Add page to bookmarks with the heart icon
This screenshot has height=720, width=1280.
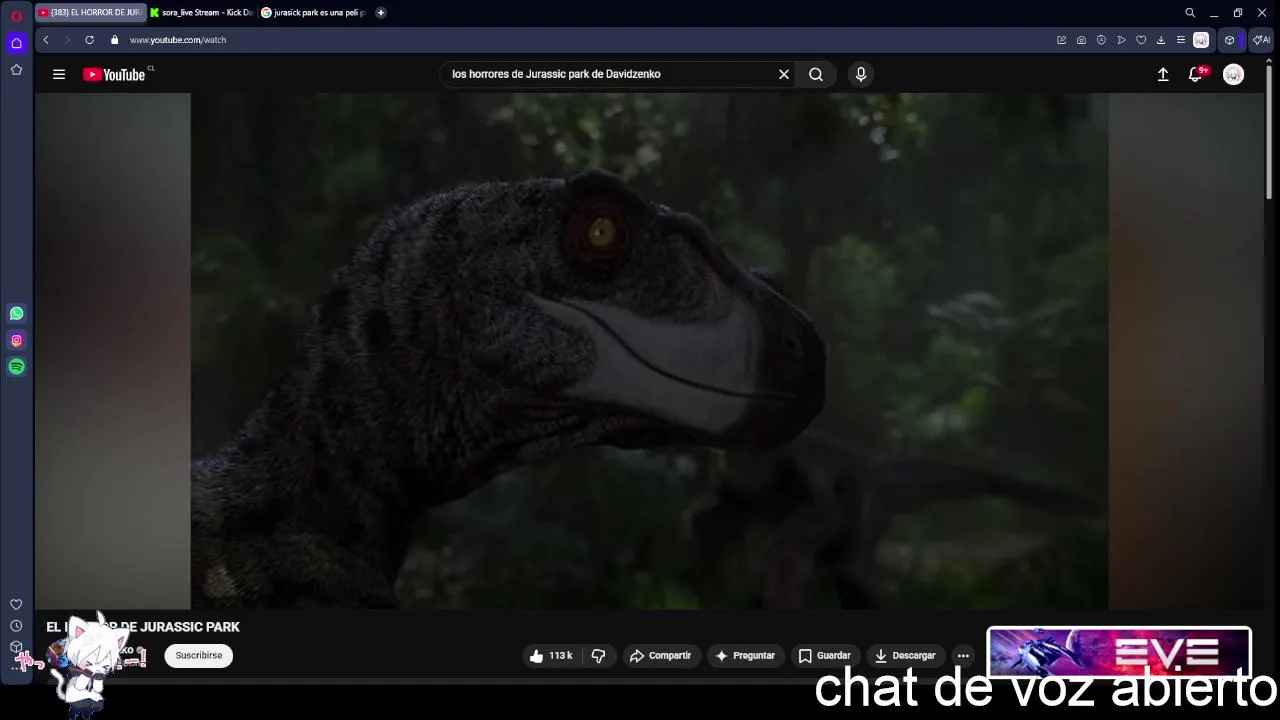[x=1141, y=40]
